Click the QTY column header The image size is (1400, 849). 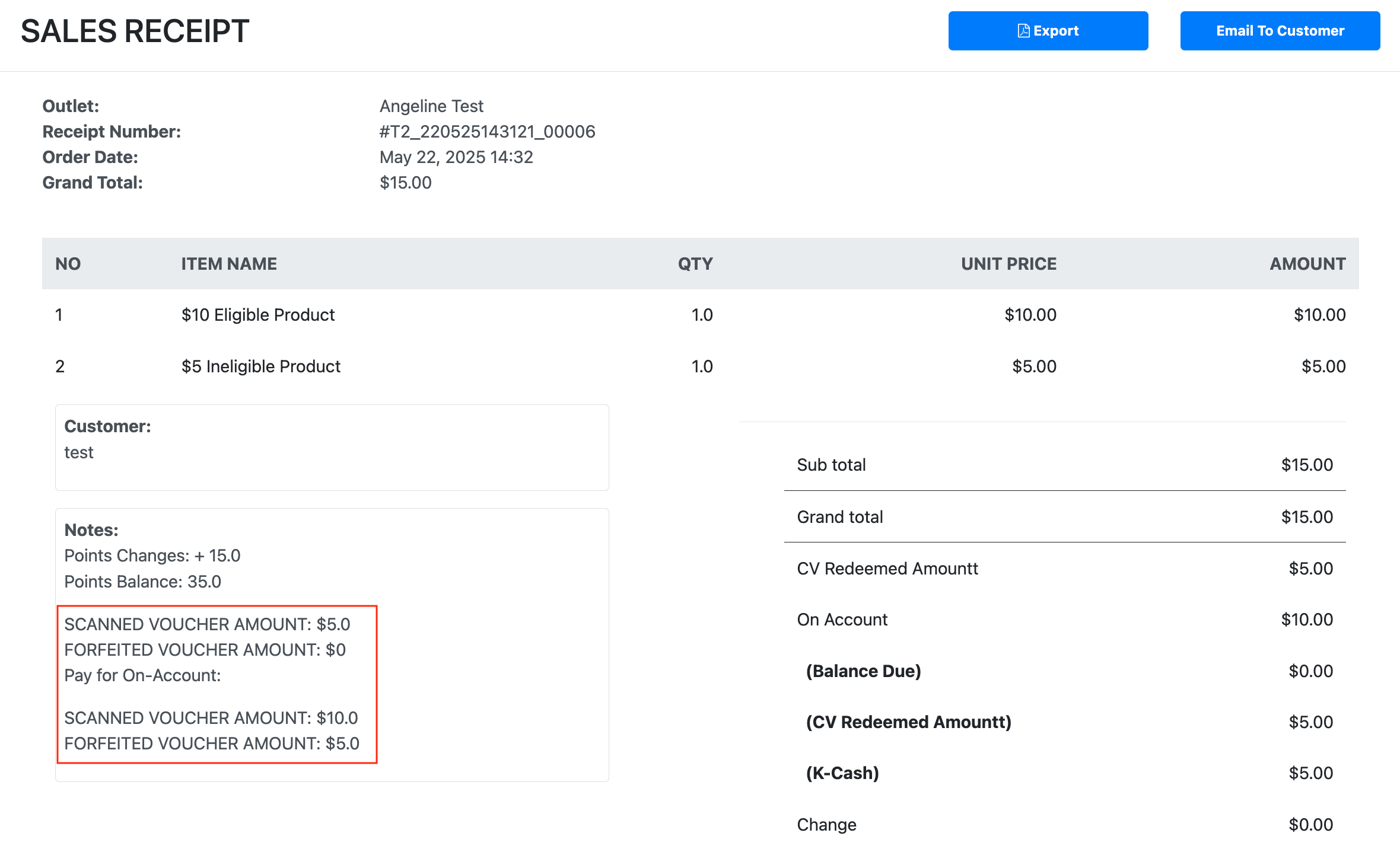pyautogui.click(x=695, y=264)
